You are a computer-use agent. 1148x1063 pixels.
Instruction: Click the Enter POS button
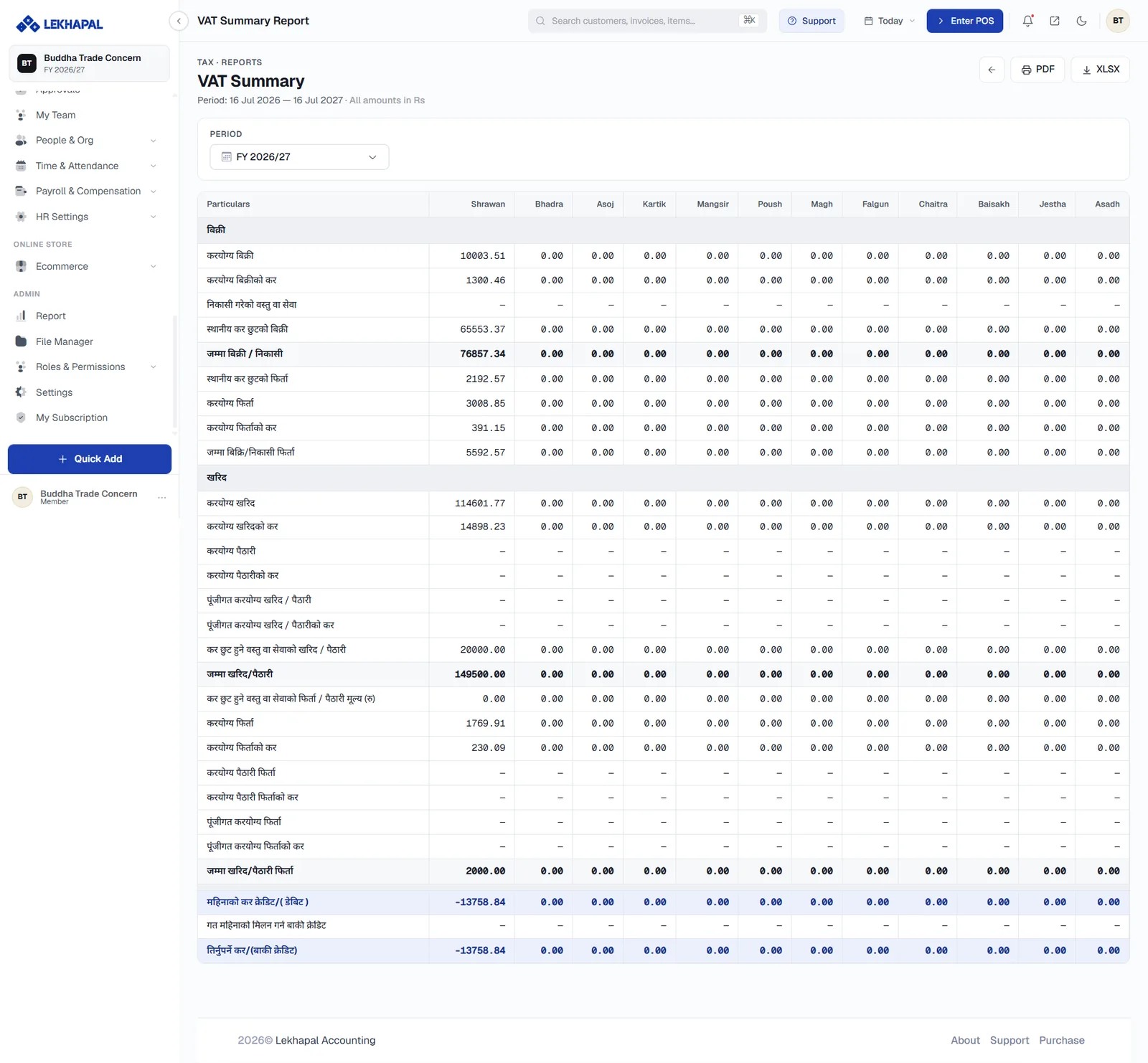pos(965,21)
